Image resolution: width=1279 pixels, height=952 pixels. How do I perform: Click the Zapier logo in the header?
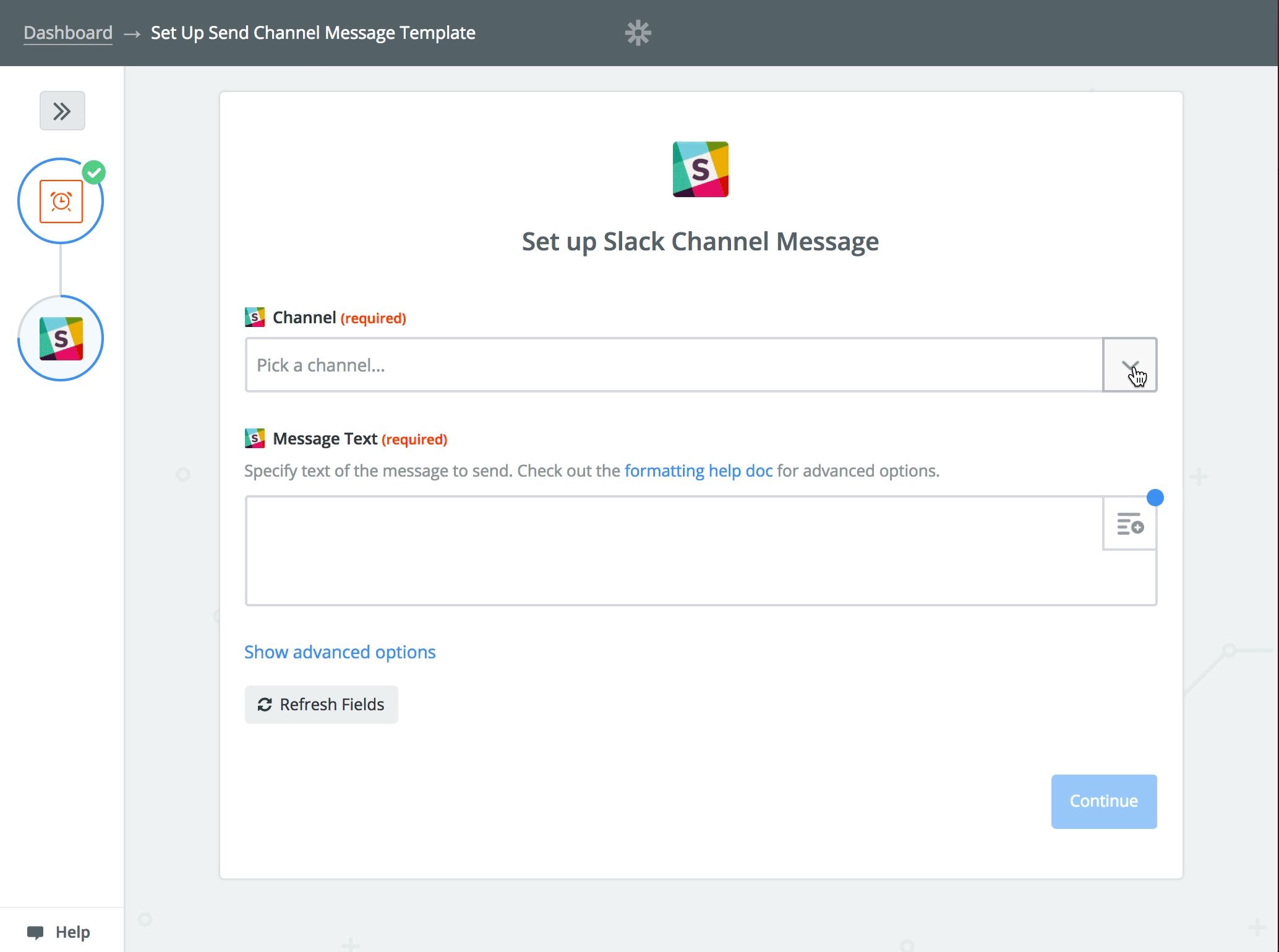pos(638,33)
